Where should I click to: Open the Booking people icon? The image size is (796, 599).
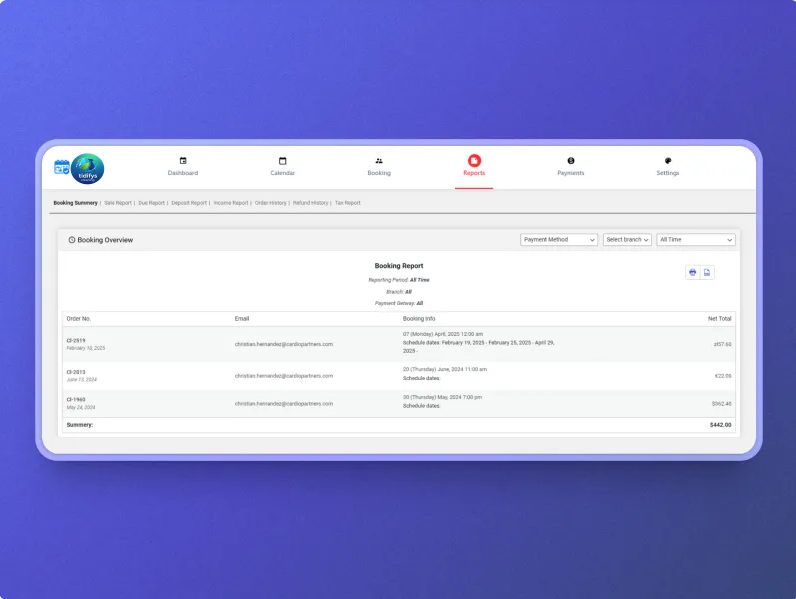(x=379, y=160)
